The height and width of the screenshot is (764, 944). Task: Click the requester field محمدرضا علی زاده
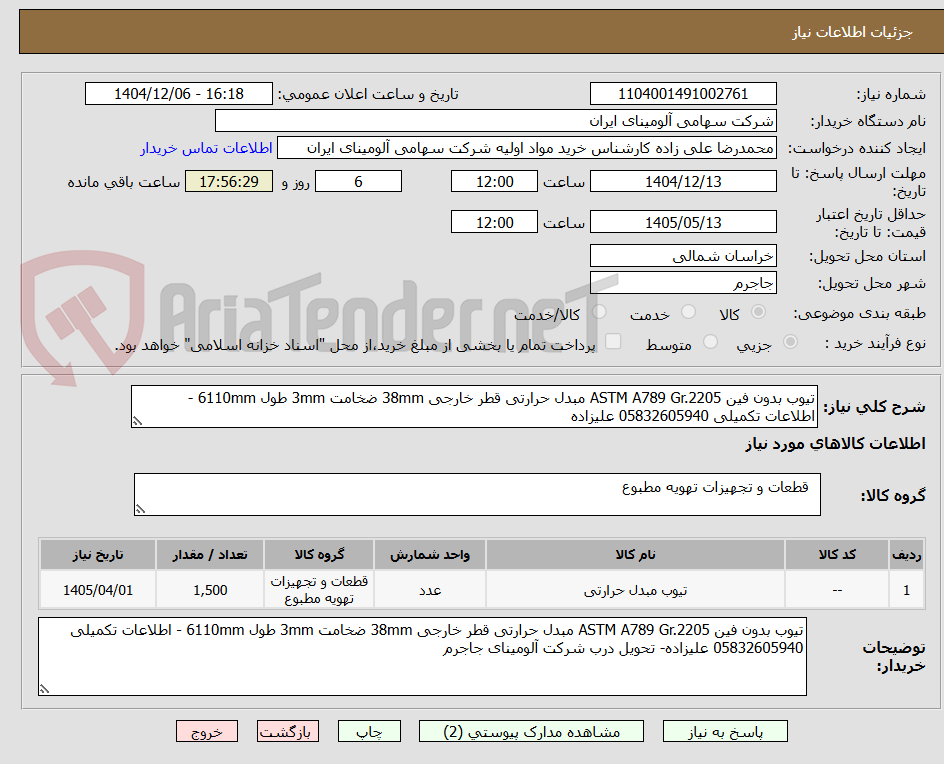click(527, 148)
